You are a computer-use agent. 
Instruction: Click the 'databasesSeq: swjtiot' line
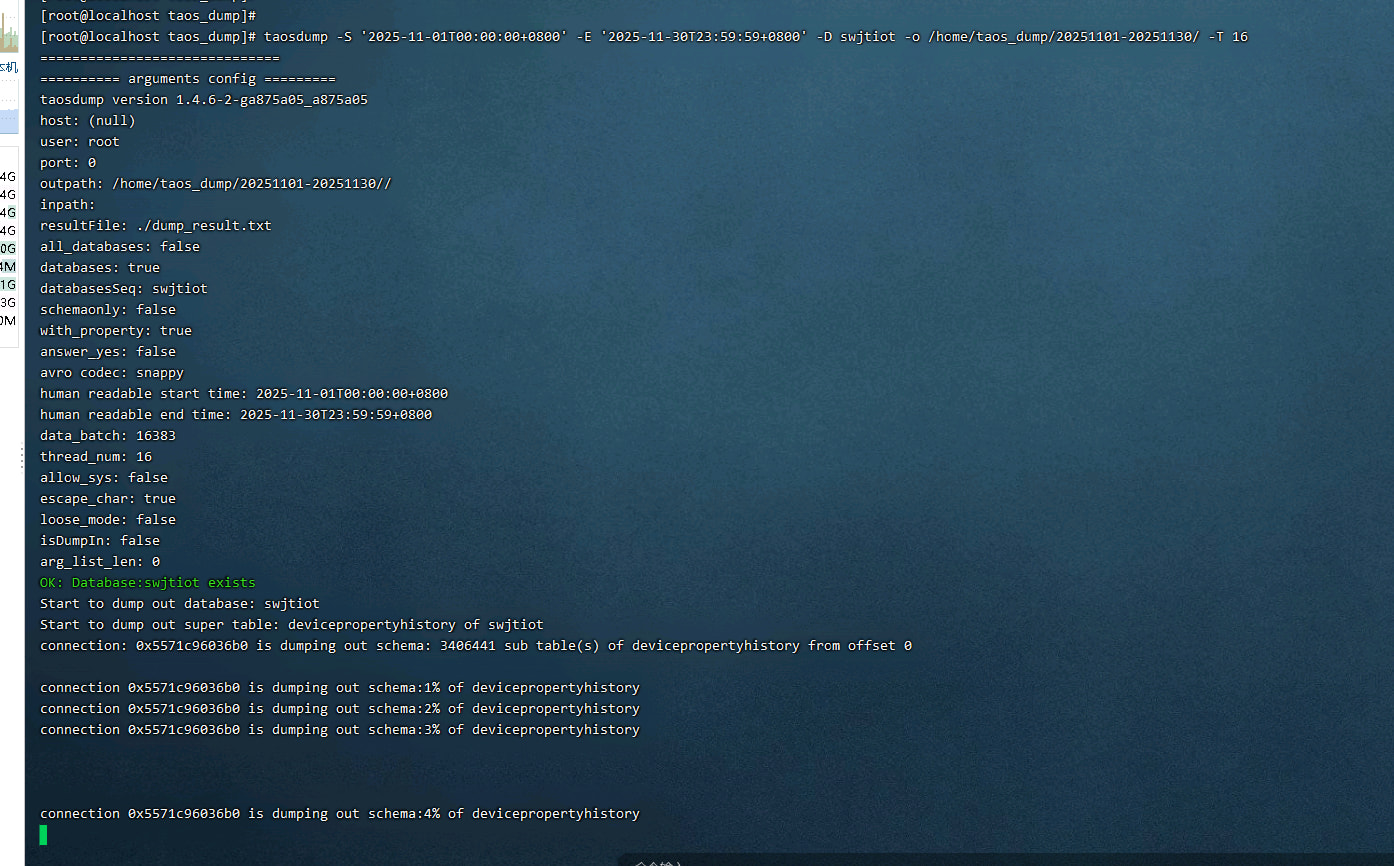[123, 289]
